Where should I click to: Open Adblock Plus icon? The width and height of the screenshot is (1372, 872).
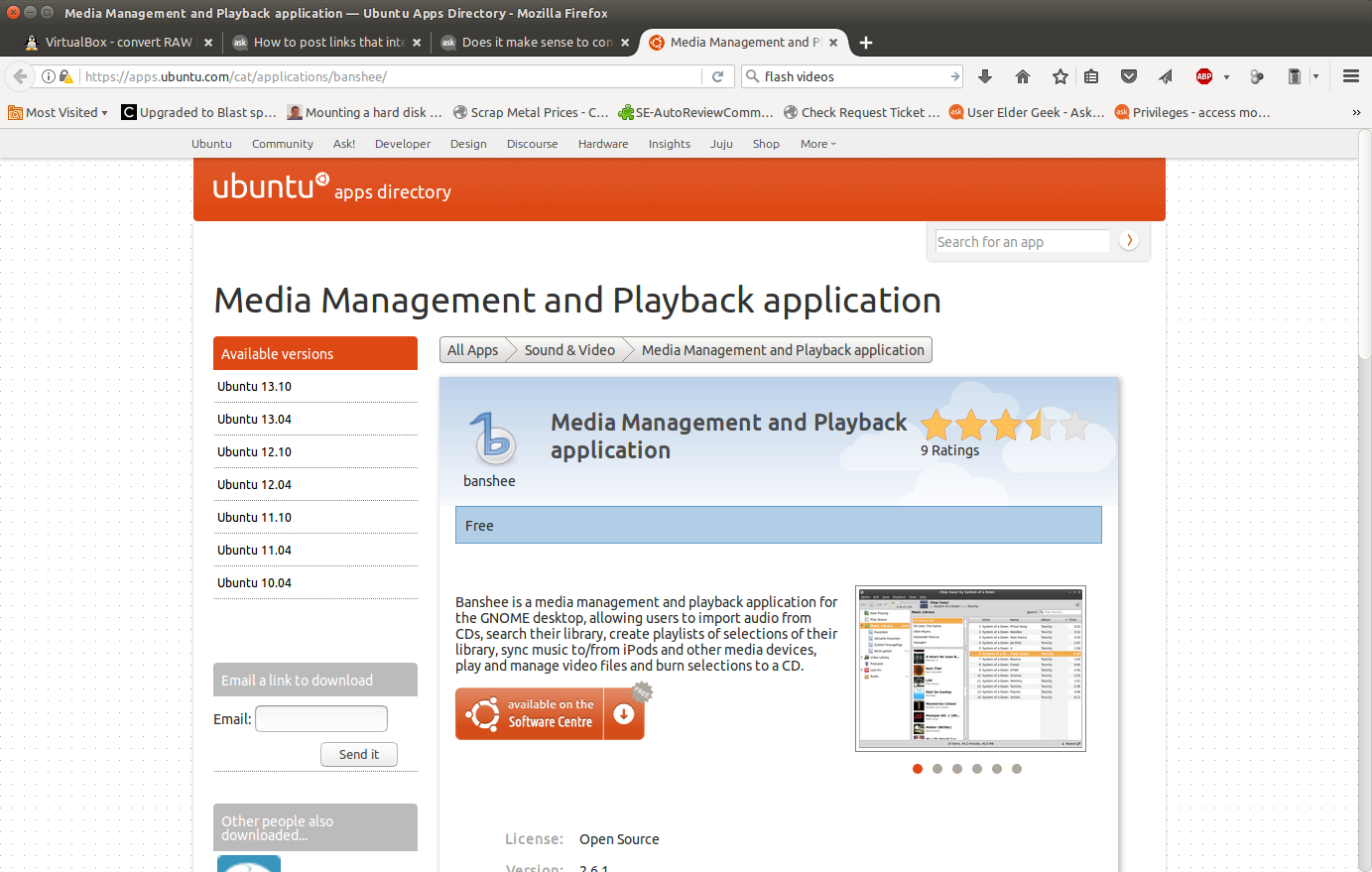(x=1204, y=76)
